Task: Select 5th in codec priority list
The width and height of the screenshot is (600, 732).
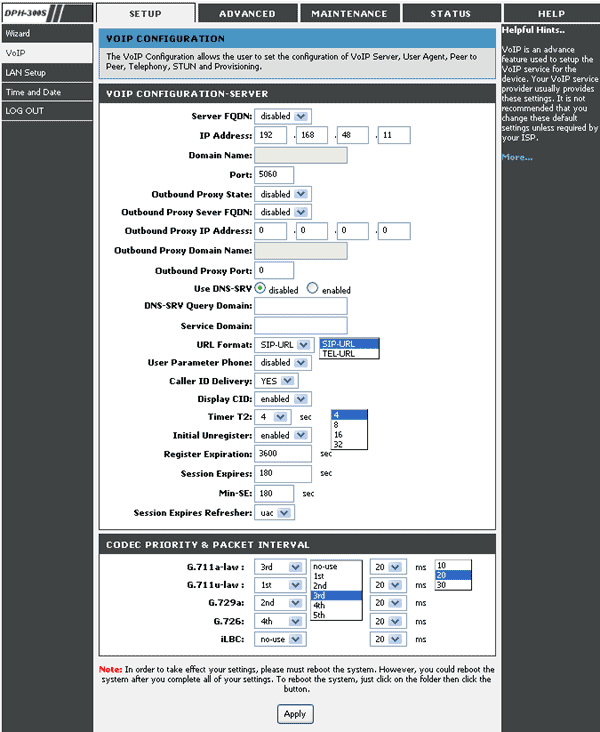Action: pos(336,615)
